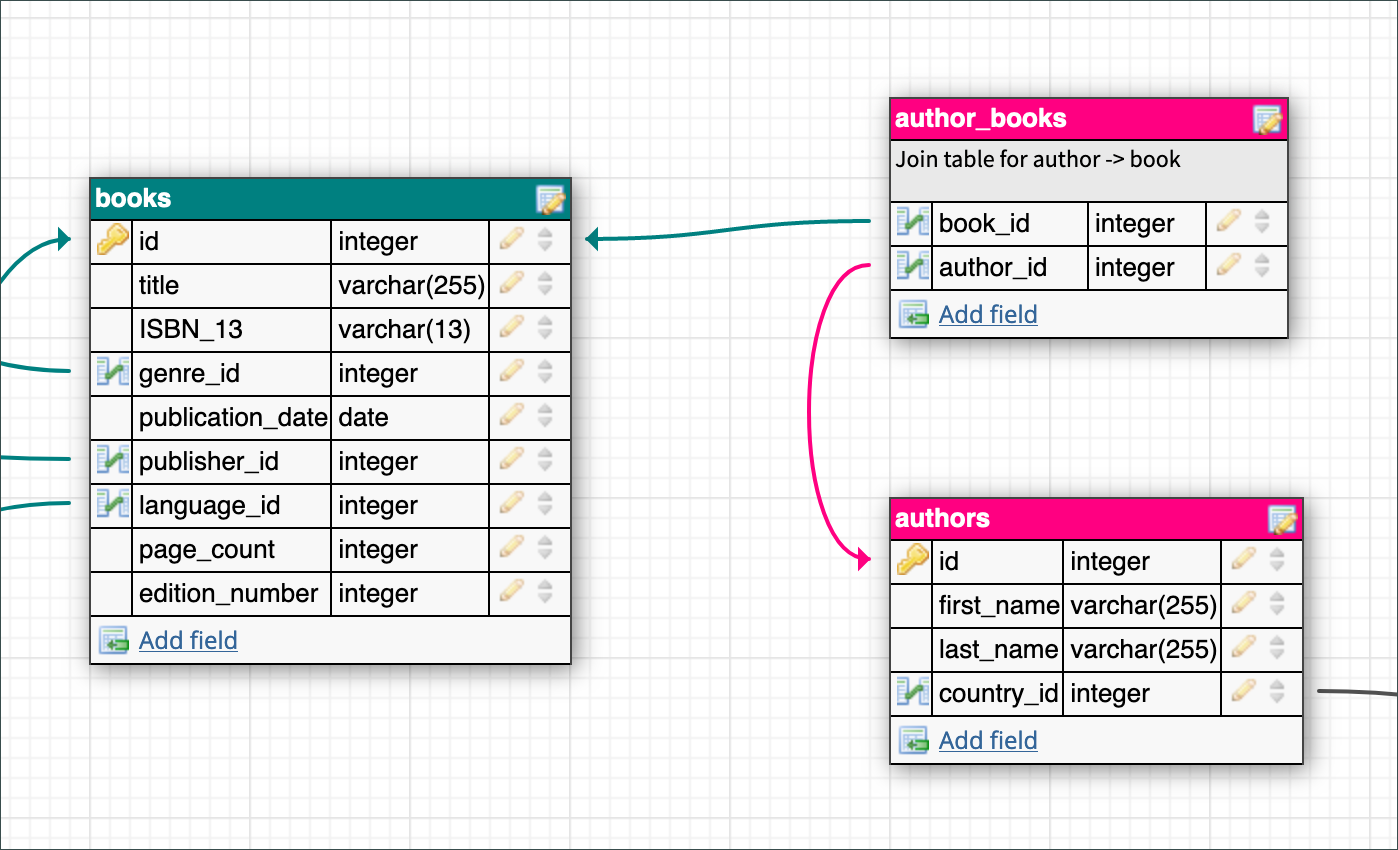The height and width of the screenshot is (850, 1398).
Task: Edit the book_id field pencil
Action: pyautogui.click(x=1229, y=221)
